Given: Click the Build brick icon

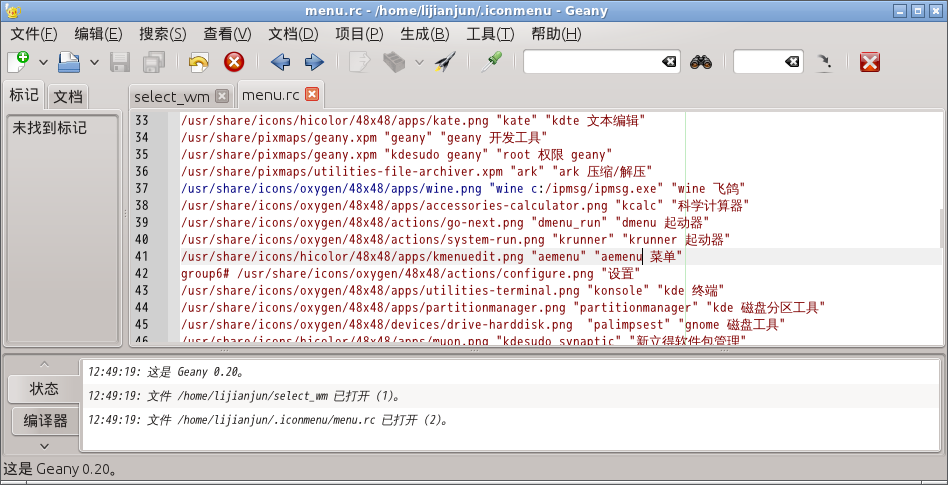Looking at the screenshot, I should [395, 62].
